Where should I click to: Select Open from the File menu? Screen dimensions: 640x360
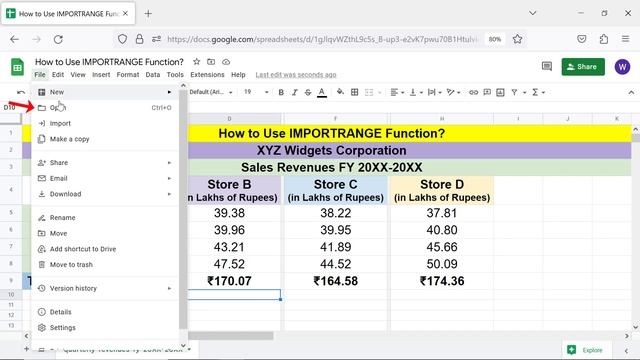(105, 108)
